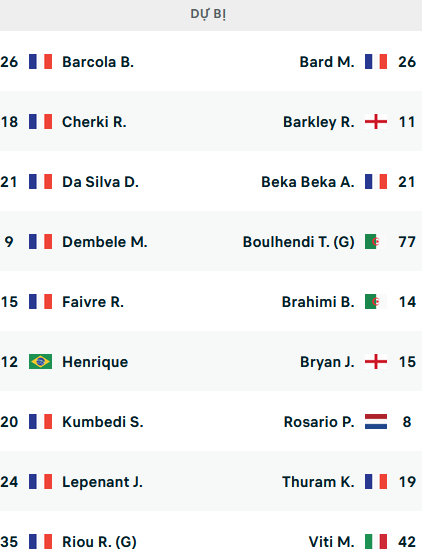Click the Netherlands flag beside Rosario P.

pos(376,421)
